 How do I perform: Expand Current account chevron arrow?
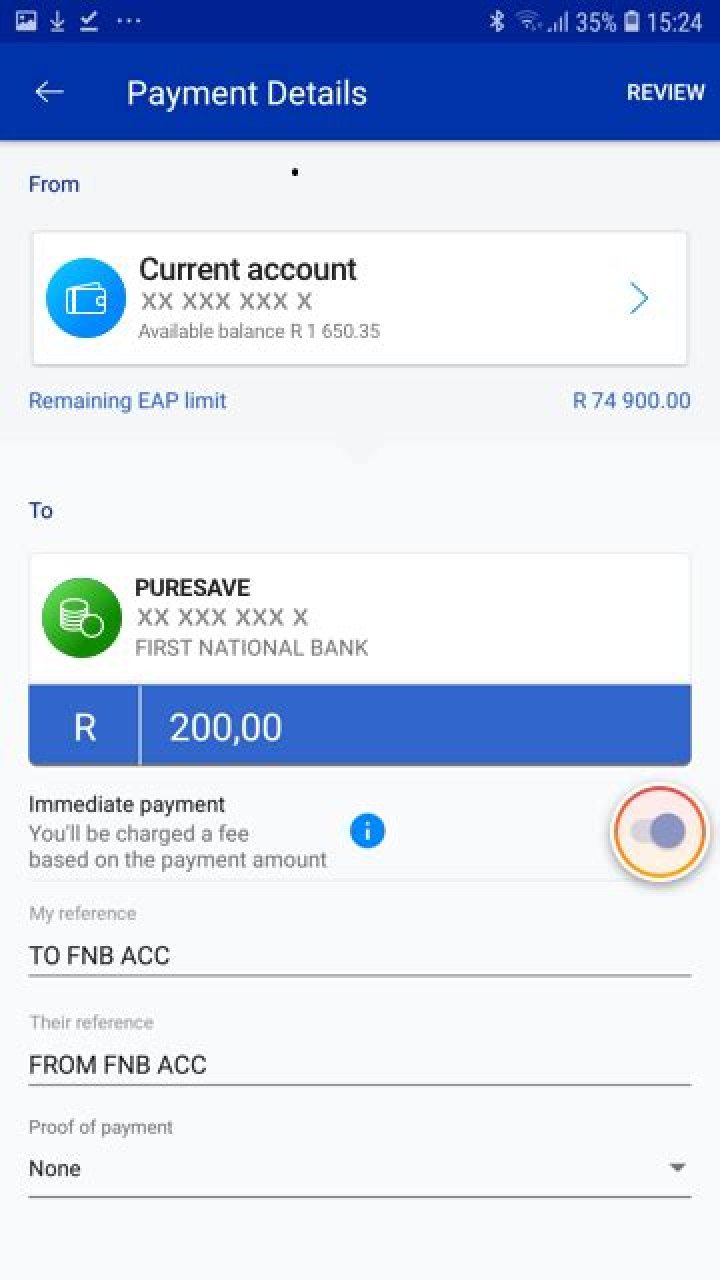coord(639,298)
